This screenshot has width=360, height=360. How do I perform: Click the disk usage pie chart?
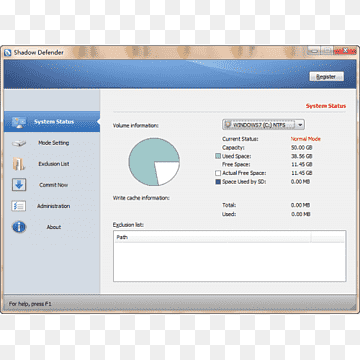154,162
